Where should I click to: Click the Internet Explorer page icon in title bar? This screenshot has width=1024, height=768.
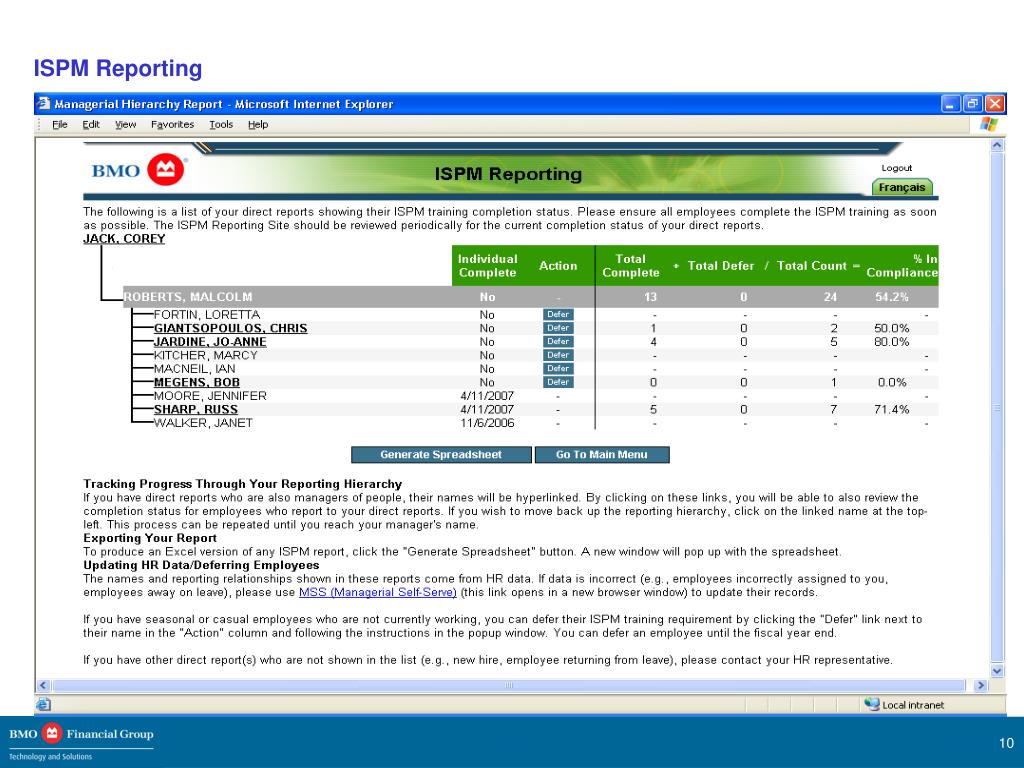(x=44, y=103)
